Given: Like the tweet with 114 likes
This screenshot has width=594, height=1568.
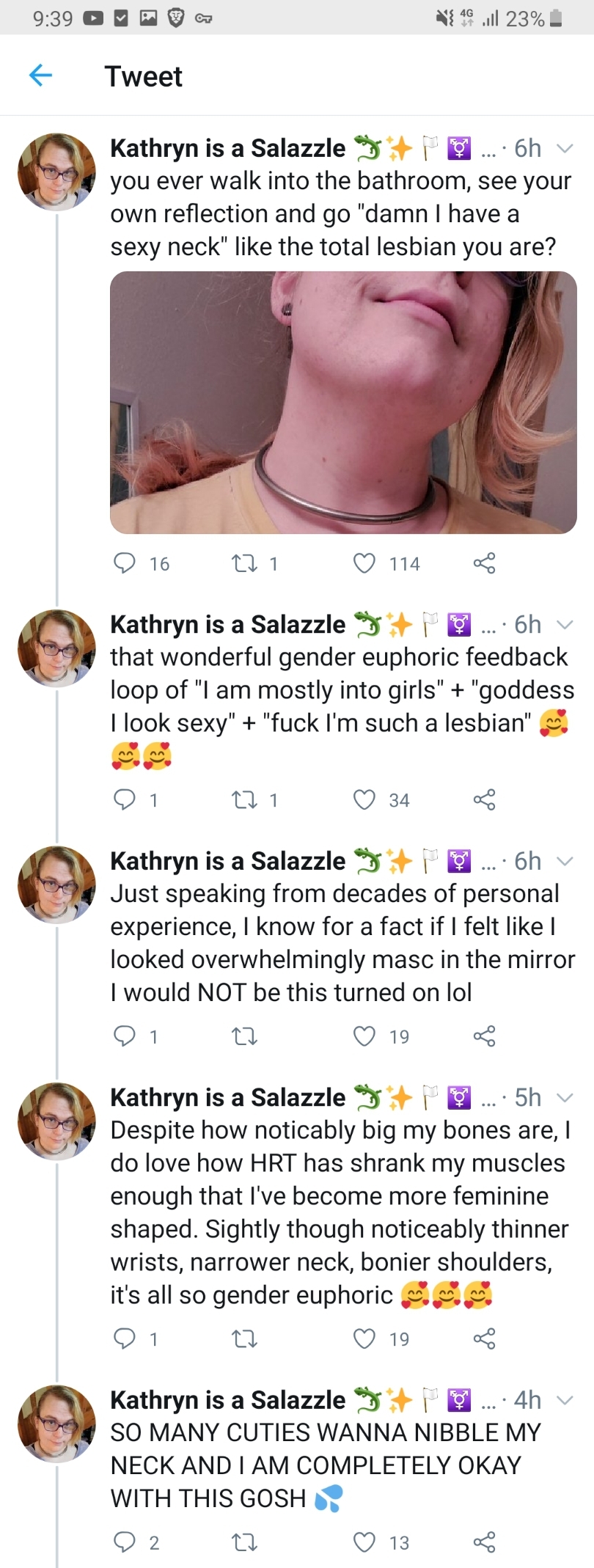Looking at the screenshot, I should [x=364, y=563].
